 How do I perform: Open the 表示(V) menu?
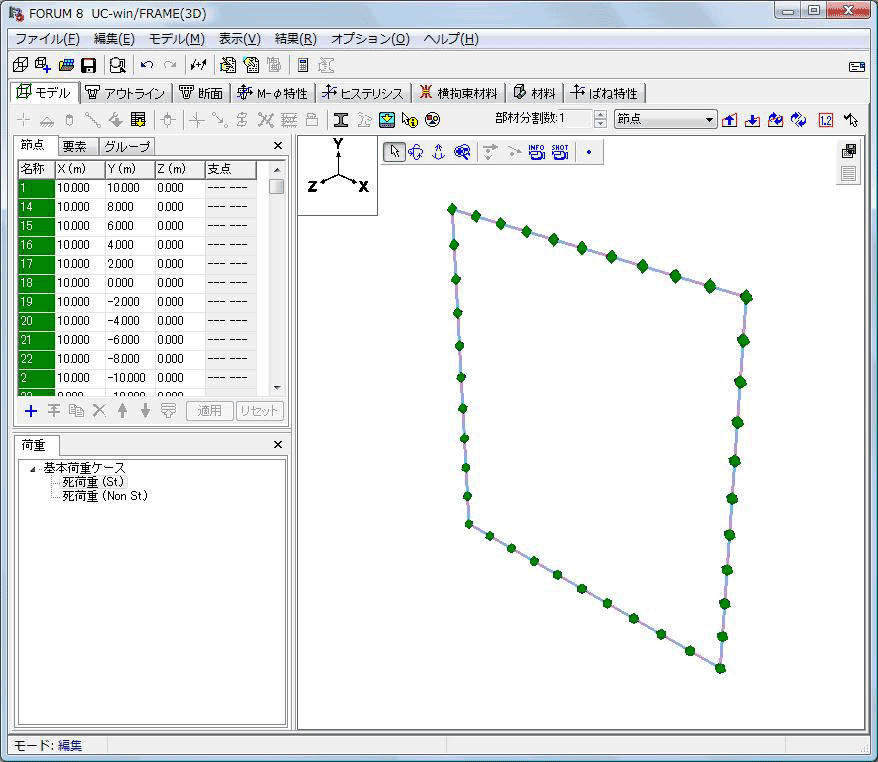coord(240,39)
